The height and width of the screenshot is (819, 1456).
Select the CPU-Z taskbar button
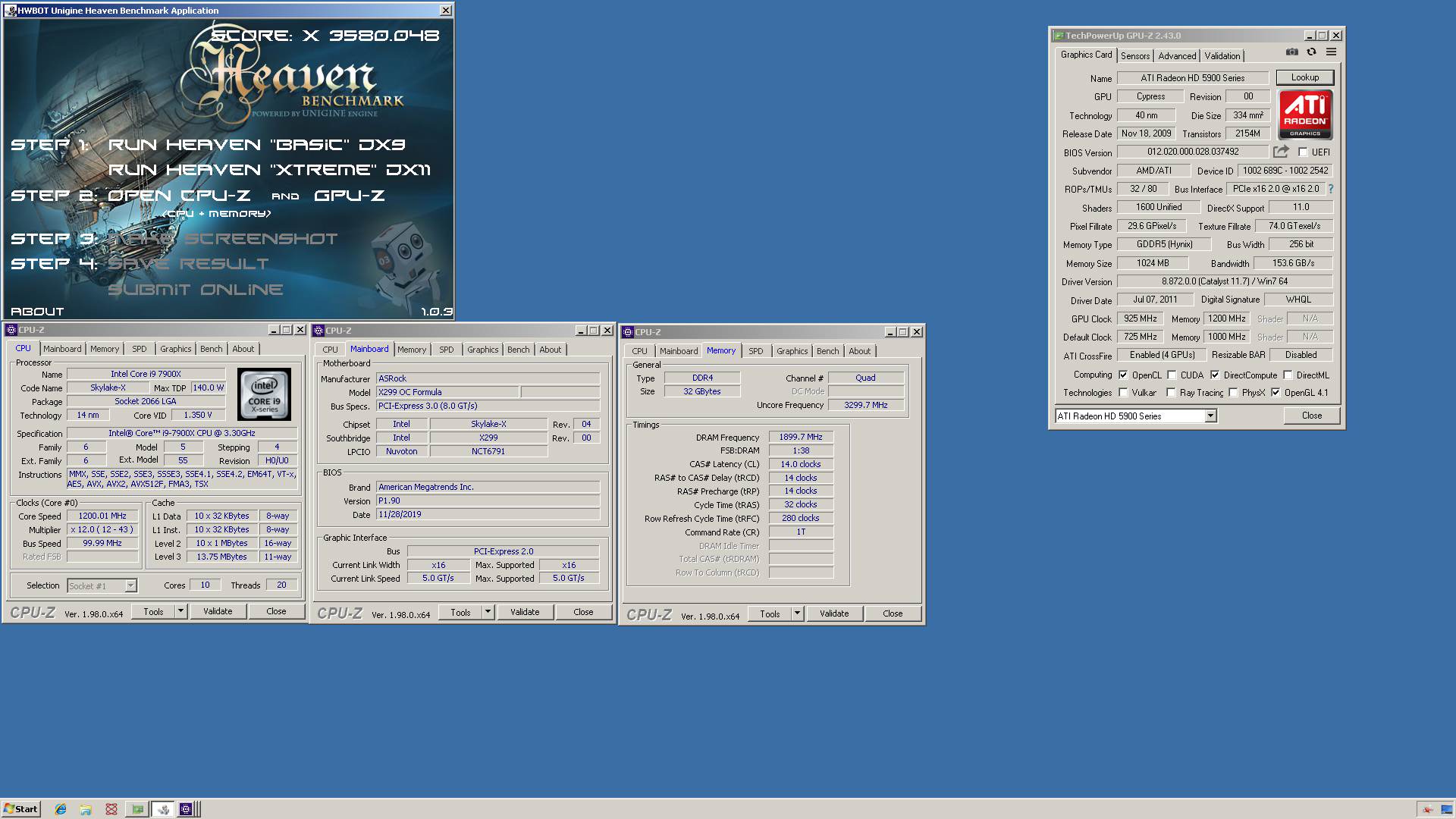[x=188, y=809]
